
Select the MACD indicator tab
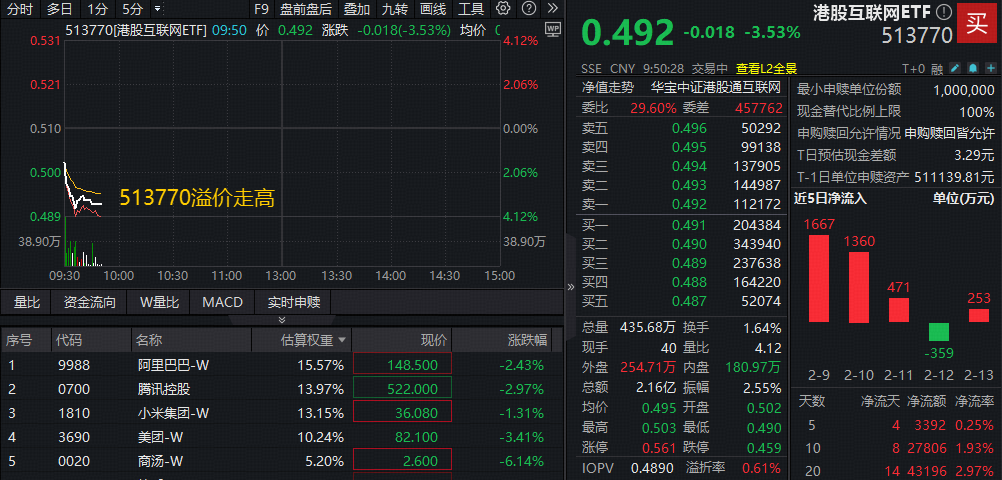point(222,301)
